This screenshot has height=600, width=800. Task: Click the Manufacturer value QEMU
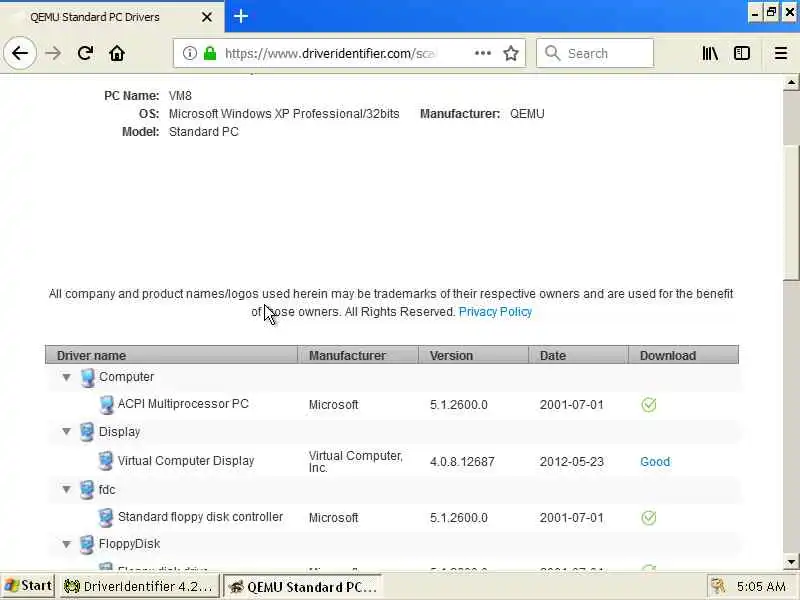[527, 114]
